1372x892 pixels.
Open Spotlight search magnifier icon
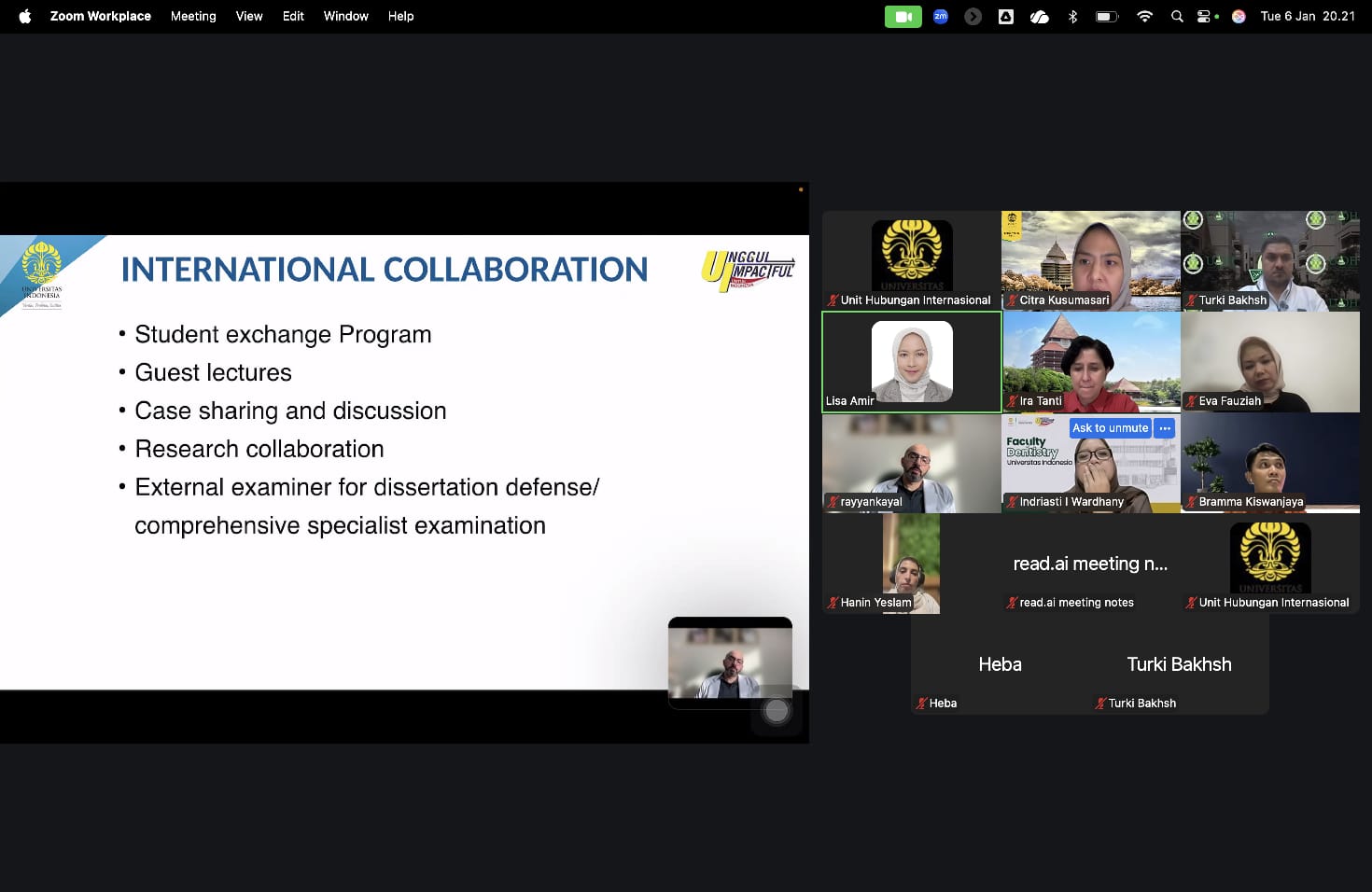(1177, 17)
